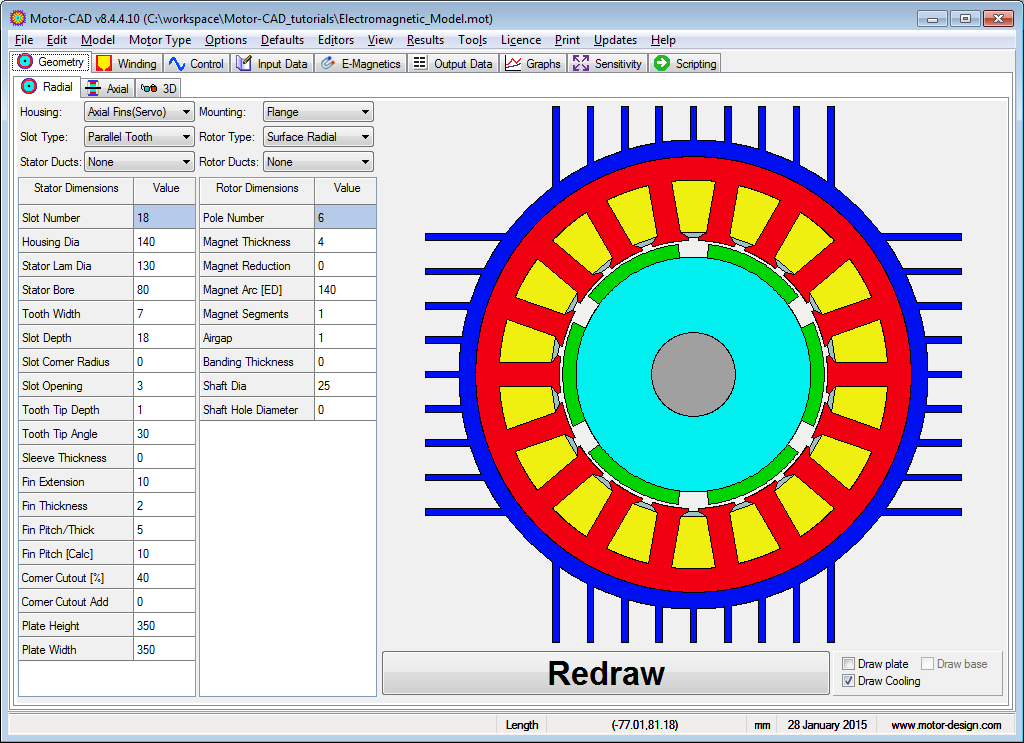Toggle the Draw base checkbox
Image resolution: width=1024 pixels, height=743 pixels.
(x=927, y=664)
